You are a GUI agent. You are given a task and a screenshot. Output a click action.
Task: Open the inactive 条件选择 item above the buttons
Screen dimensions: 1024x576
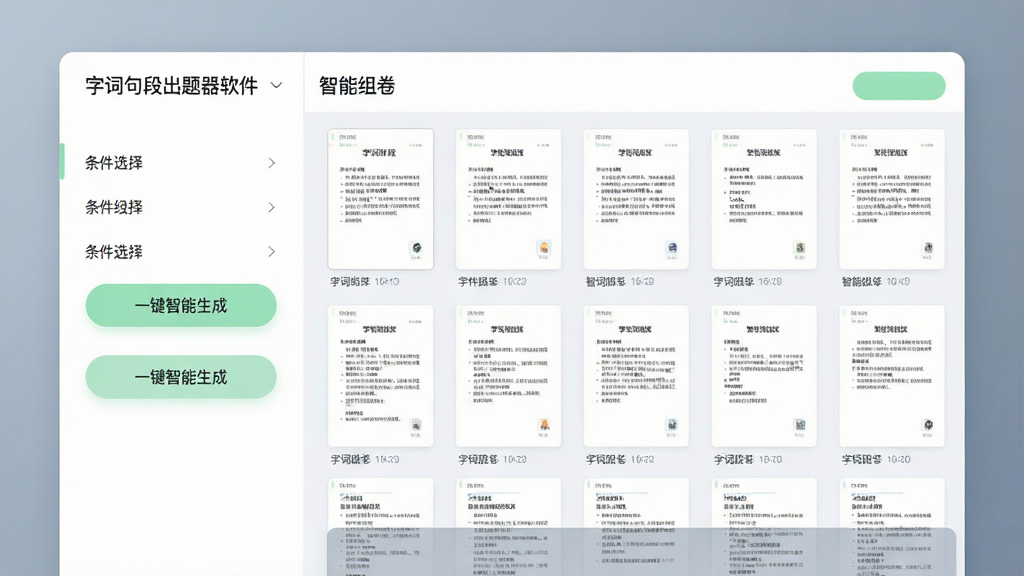pyautogui.click(x=114, y=251)
